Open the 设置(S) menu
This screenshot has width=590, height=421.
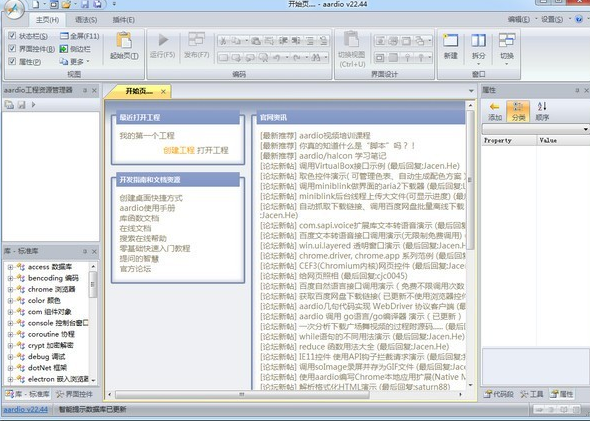click(x=552, y=20)
